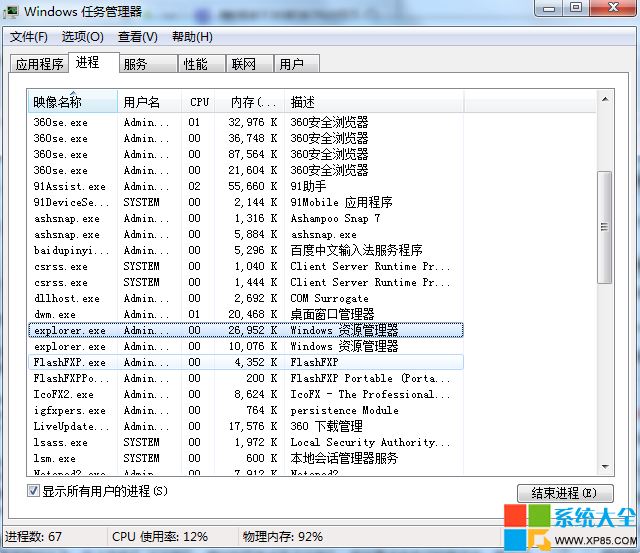
Task: Select csrss.exe row using 1,040 K
Action: point(246,266)
